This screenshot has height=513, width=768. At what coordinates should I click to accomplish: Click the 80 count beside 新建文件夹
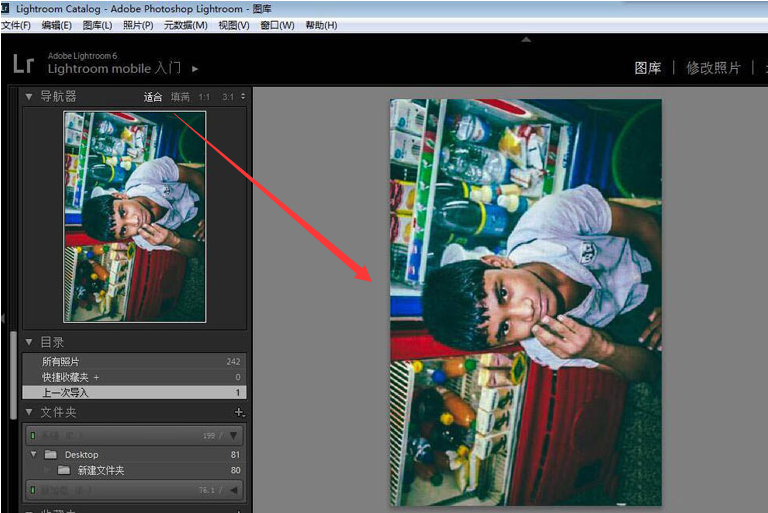235,470
